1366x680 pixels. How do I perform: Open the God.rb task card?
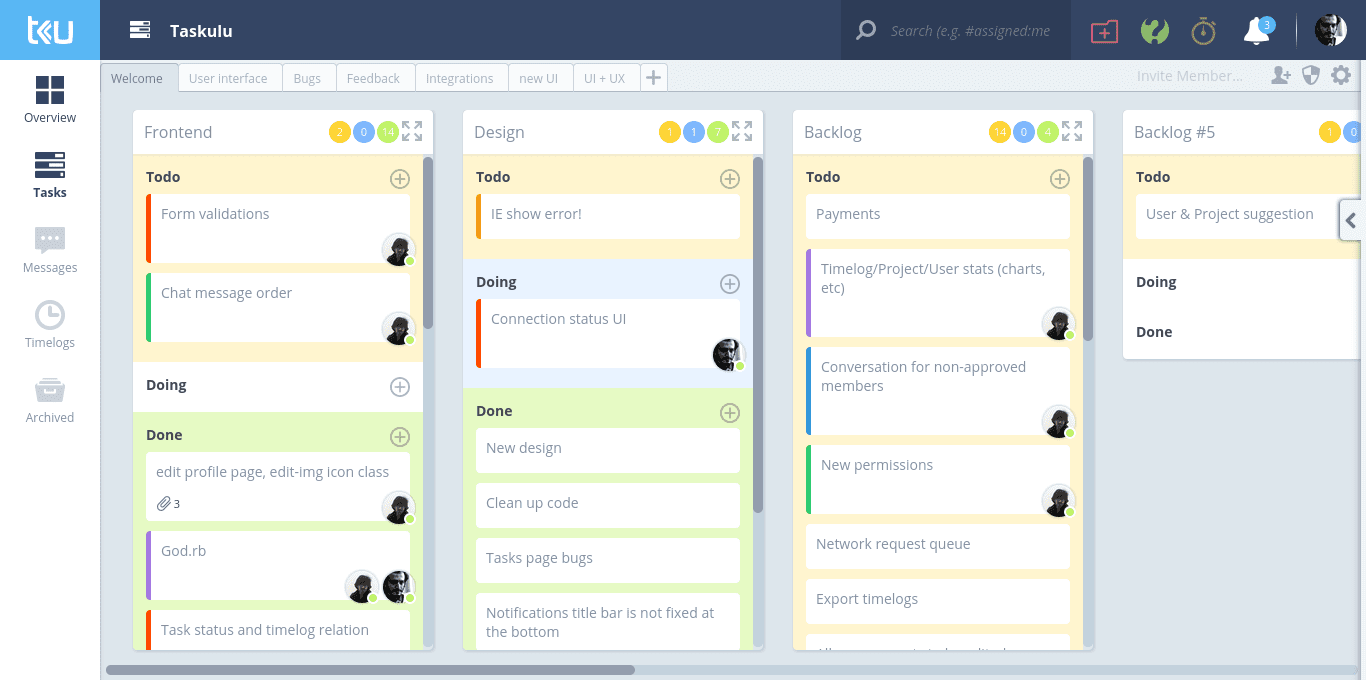click(x=278, y=565)
